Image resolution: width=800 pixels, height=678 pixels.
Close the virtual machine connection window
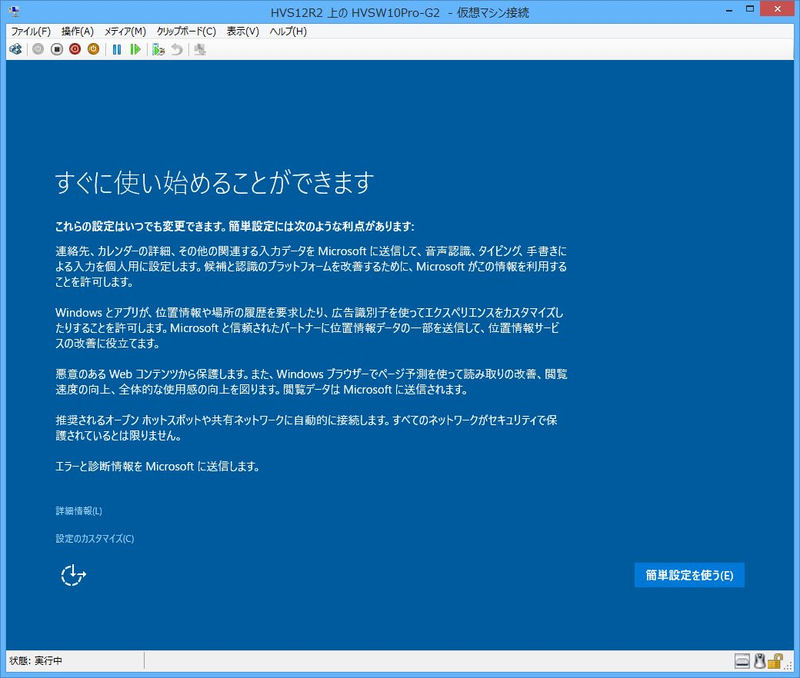point(777,9)
